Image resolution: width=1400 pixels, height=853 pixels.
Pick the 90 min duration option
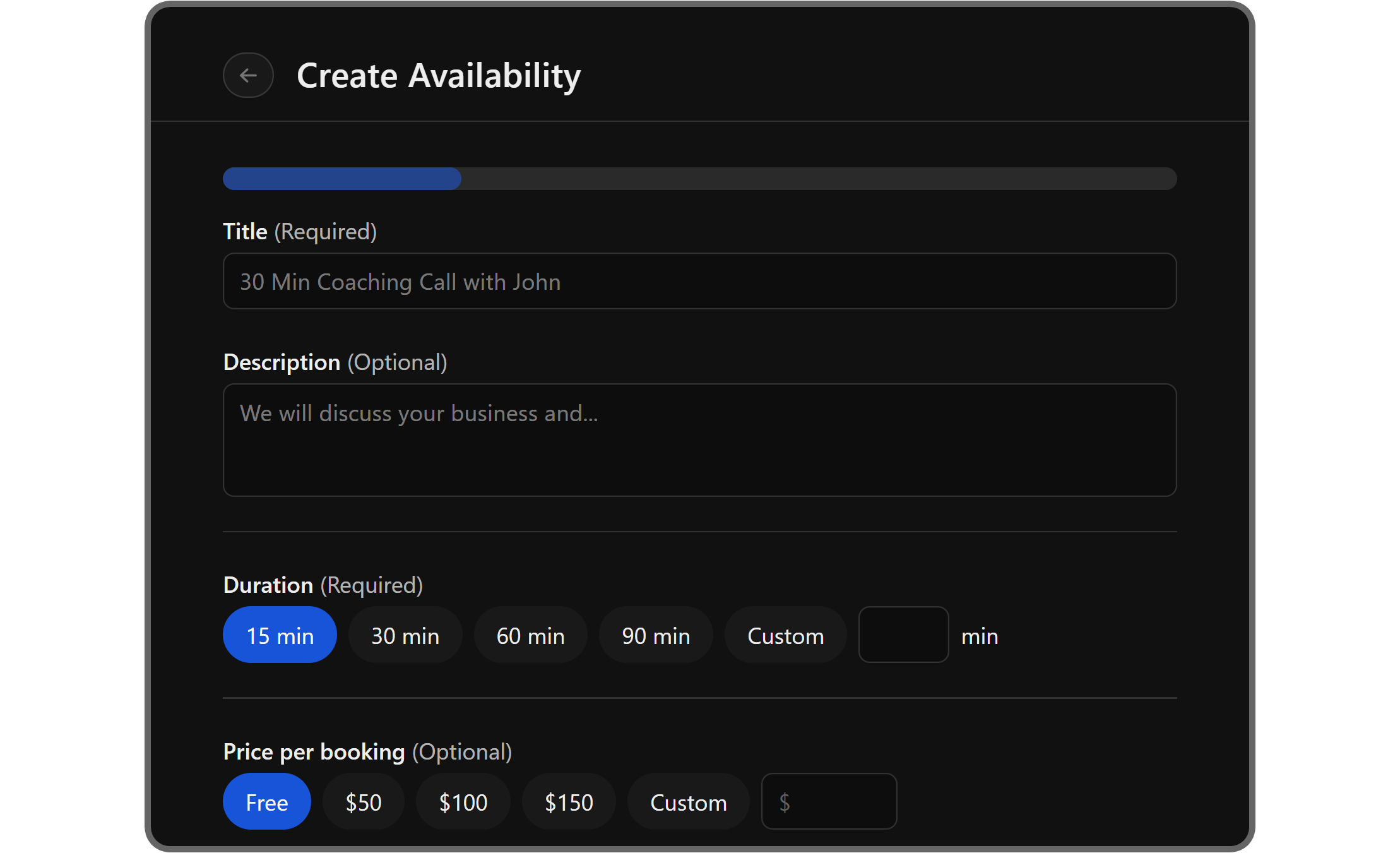coord(656,635)
